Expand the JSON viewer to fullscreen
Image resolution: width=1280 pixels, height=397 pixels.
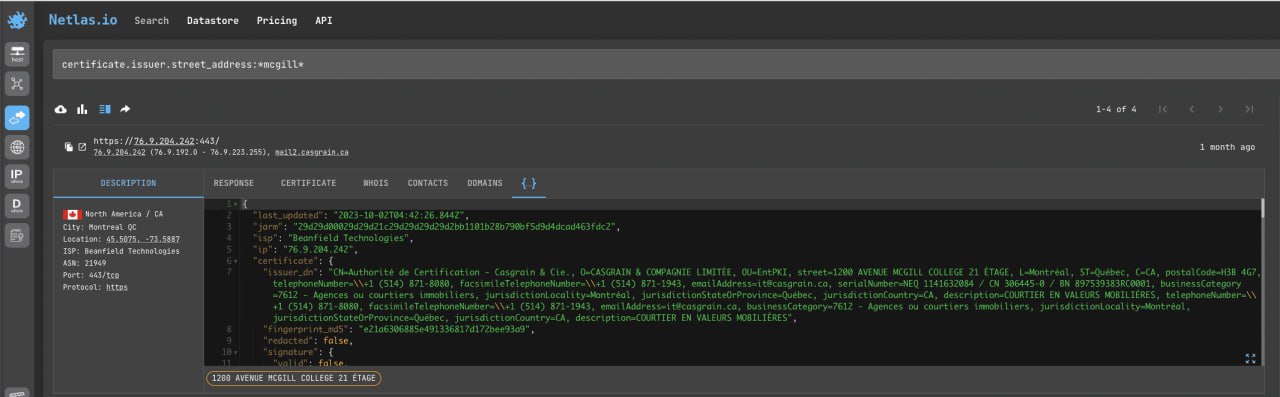1250,358
